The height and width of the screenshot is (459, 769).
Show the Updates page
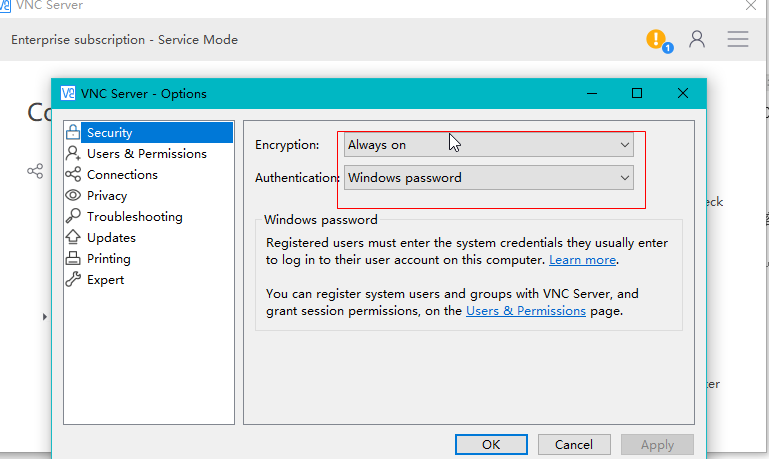pos(111,237)
